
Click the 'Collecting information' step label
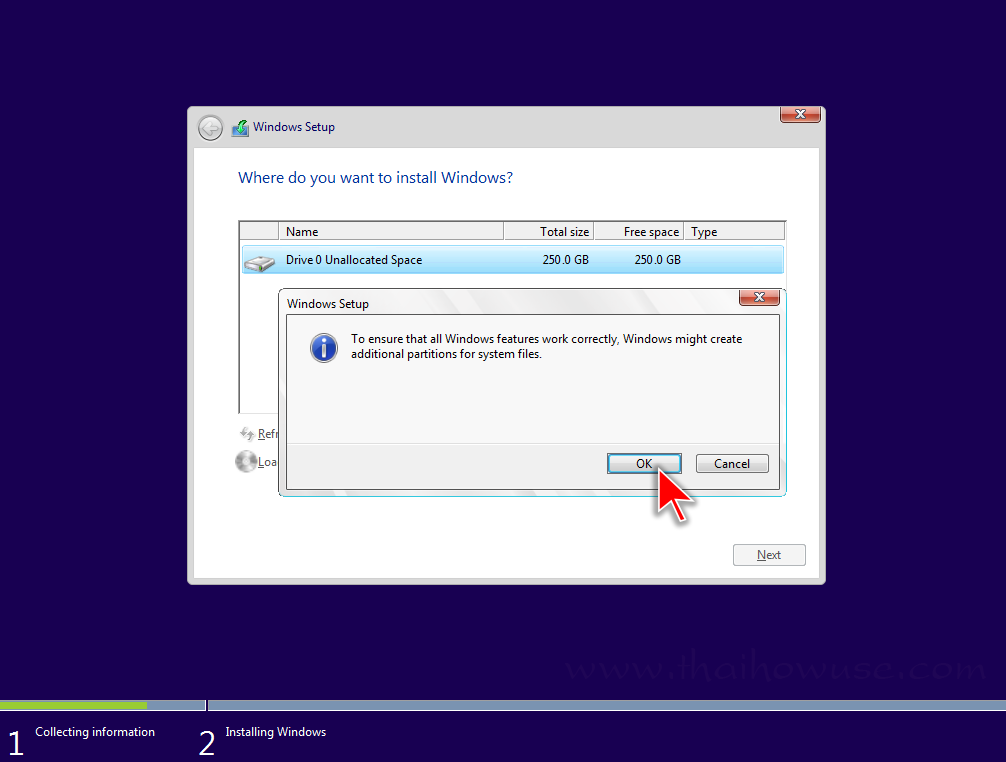pyautogui.click(x=95, y=732)
